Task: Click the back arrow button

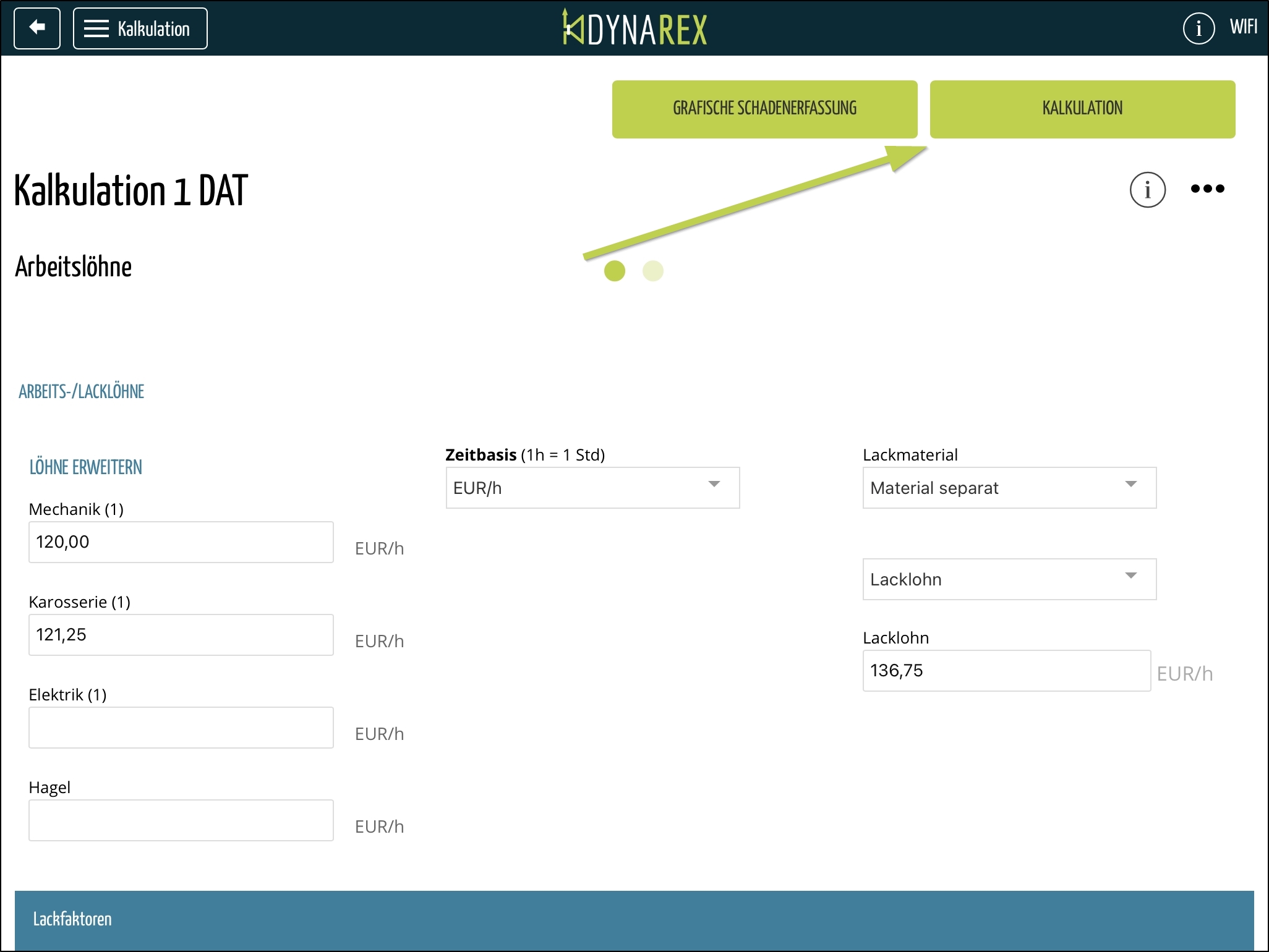Action: [x=37, y=28]
